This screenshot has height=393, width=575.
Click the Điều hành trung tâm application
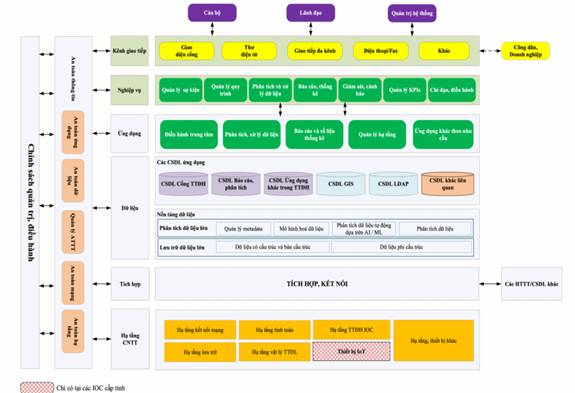tap(189, 135)
